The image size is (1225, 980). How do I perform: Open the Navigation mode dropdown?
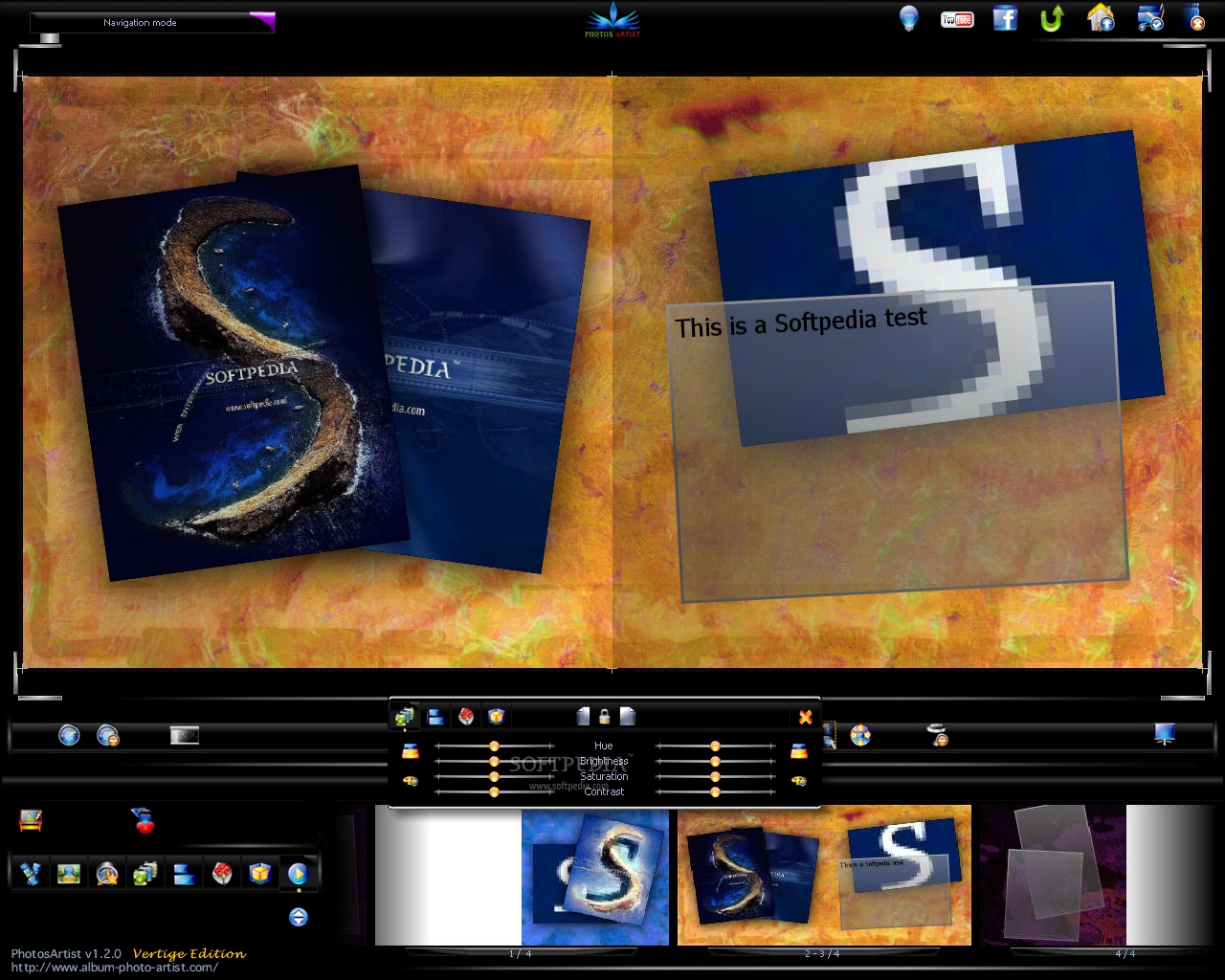153,22
